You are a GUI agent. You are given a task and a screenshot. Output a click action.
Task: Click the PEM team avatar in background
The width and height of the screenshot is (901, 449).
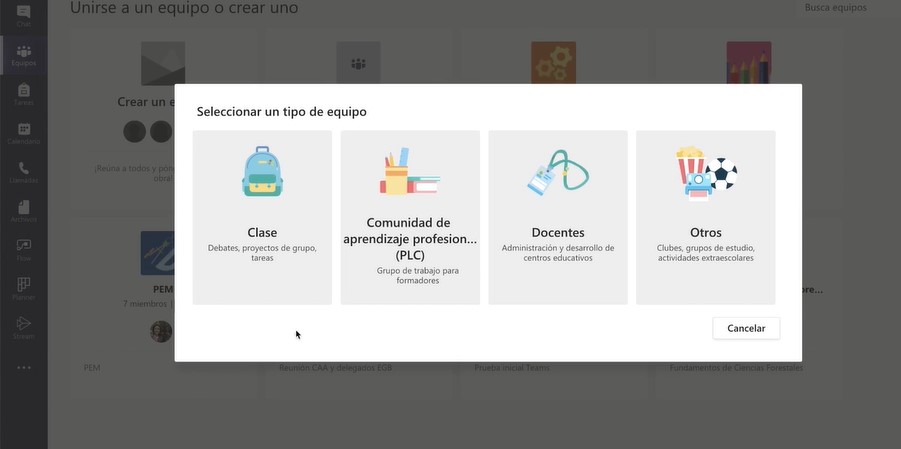pos(158,254)
